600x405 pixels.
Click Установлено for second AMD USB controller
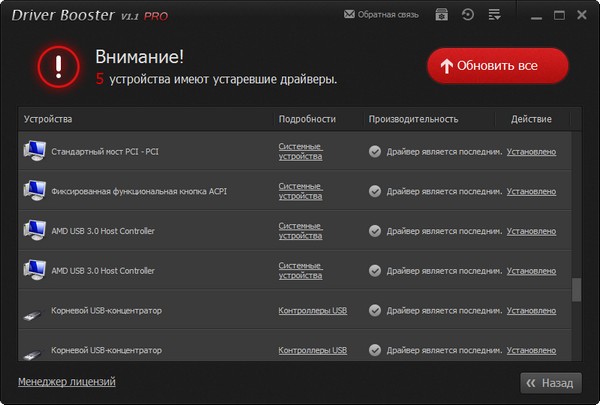[x=531, y=270]
